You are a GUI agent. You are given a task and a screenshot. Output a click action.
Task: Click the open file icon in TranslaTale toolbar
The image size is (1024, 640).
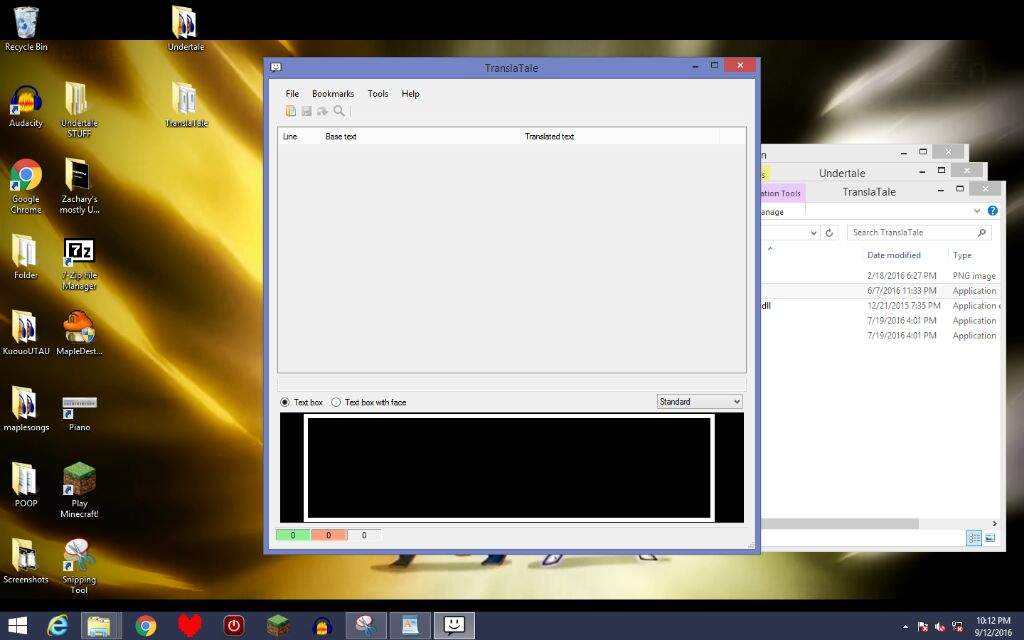click(x=291, y=111)
